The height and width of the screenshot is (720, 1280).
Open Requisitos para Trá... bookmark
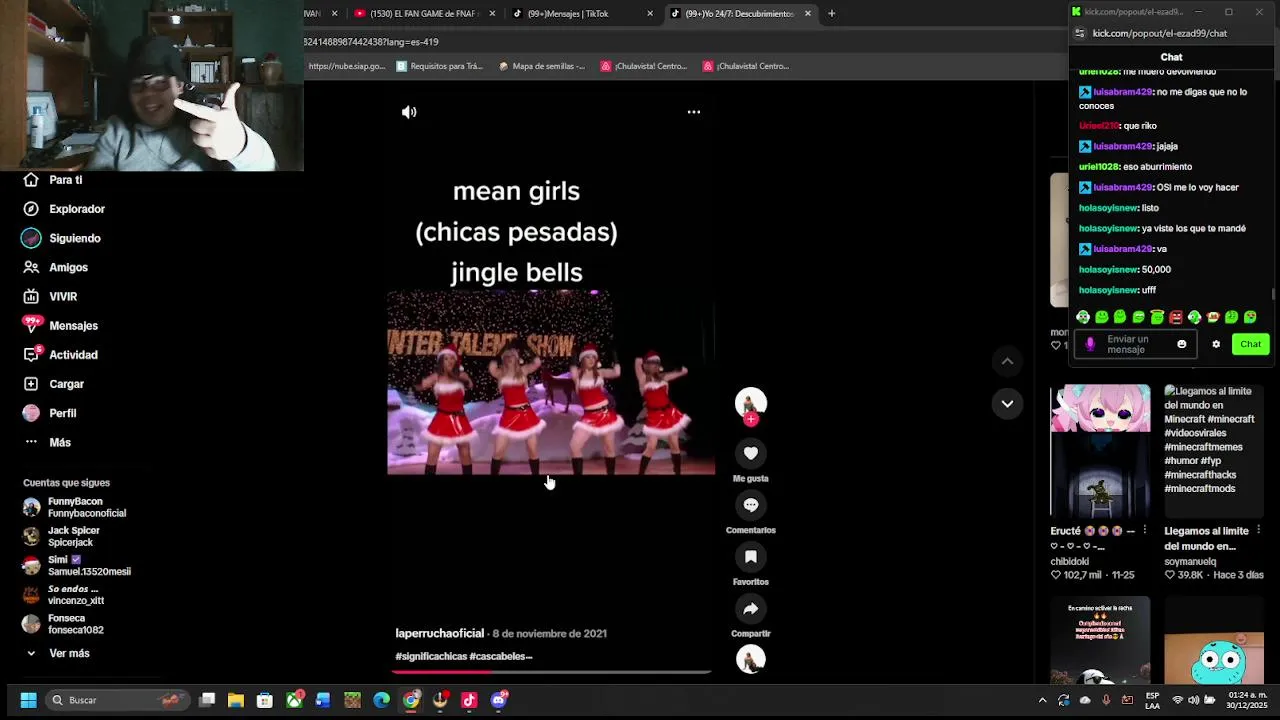point(439,66)
